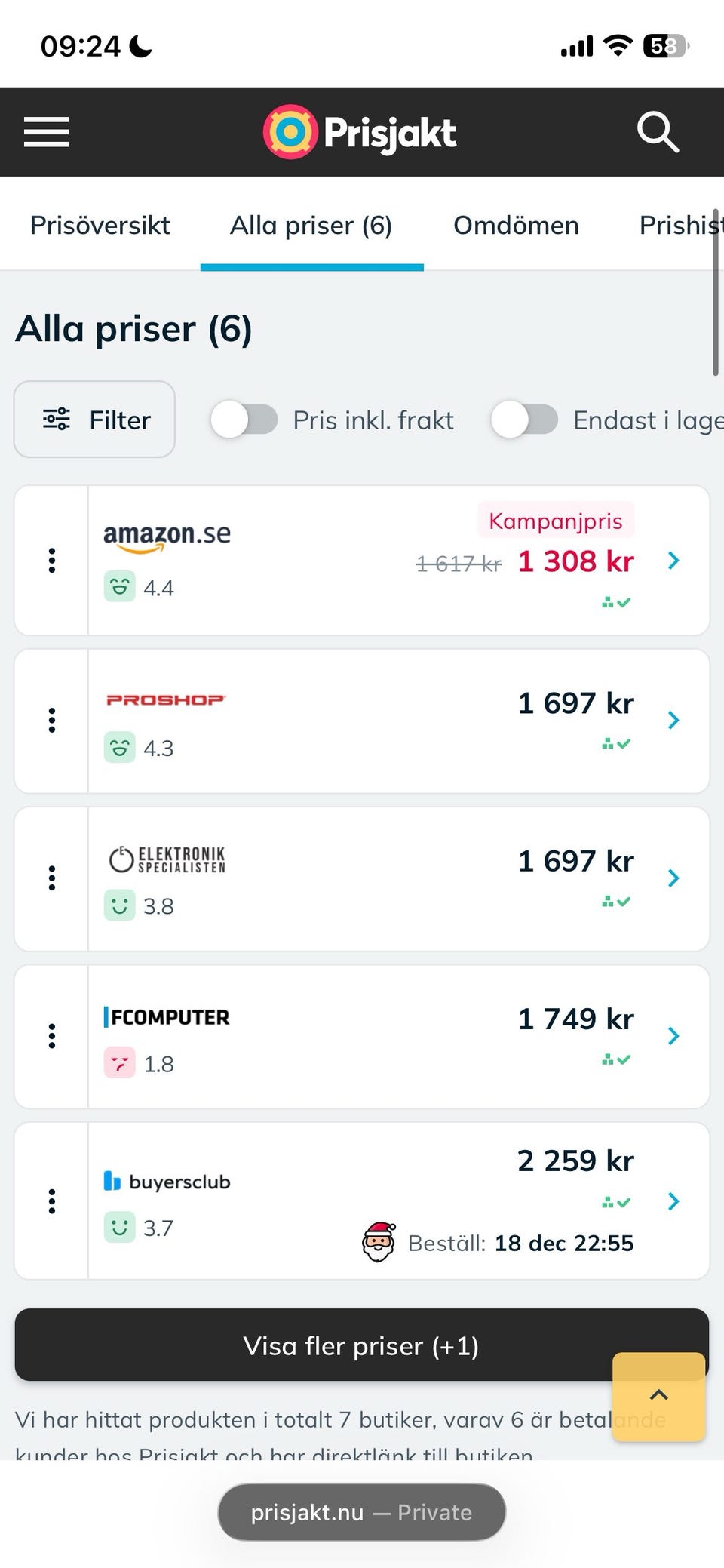This screenshot has height=1568, width=724.
Task: Enable the Pris inkl. frakt toggle
Action: [x=244, y=420]
